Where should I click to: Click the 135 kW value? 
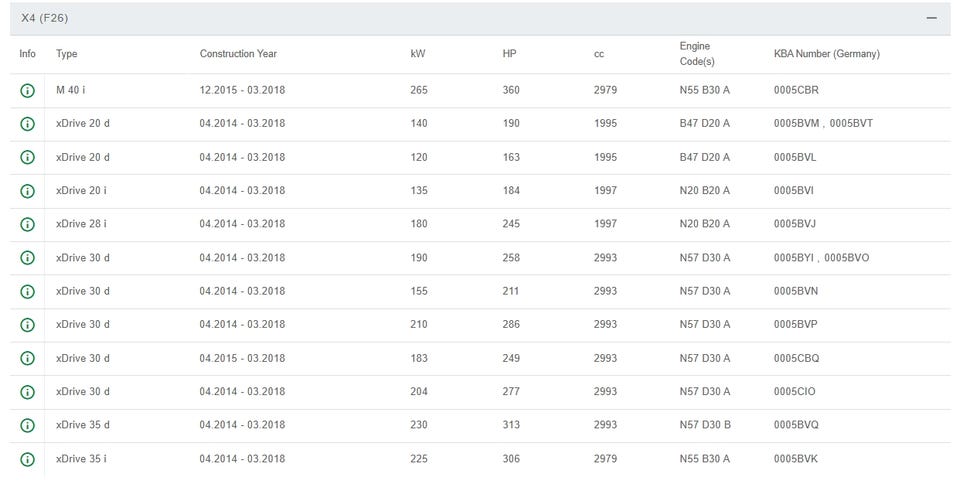[419, 190]
